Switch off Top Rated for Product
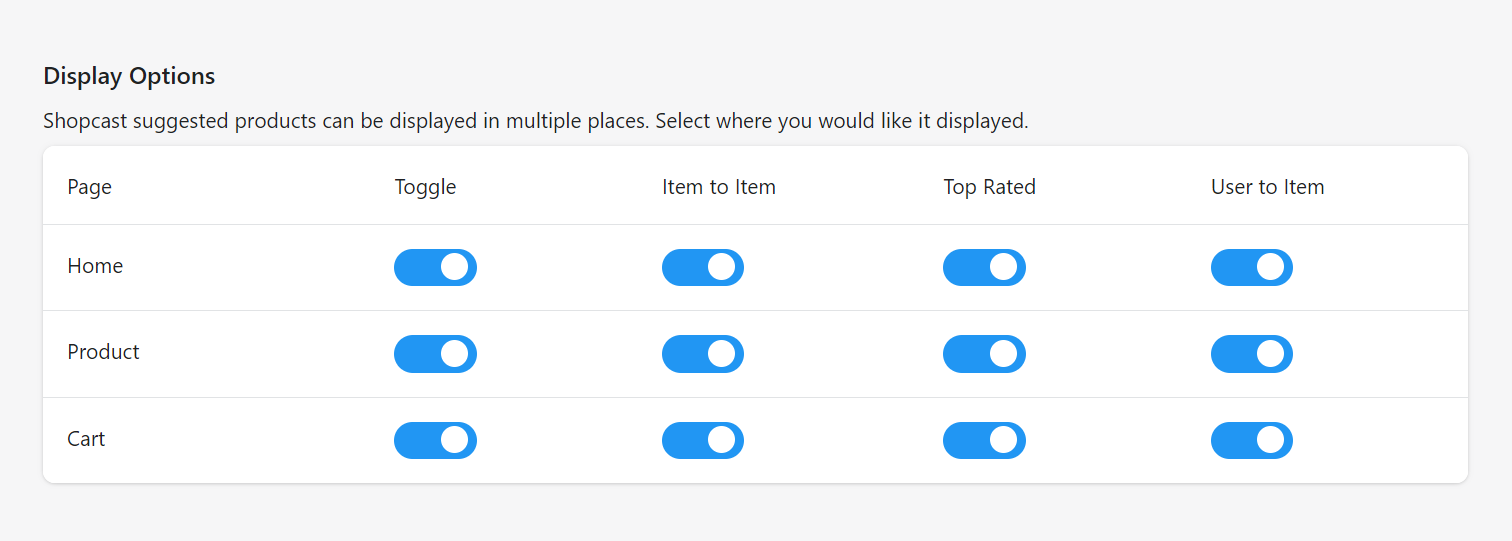 click(x=984, y=354)
